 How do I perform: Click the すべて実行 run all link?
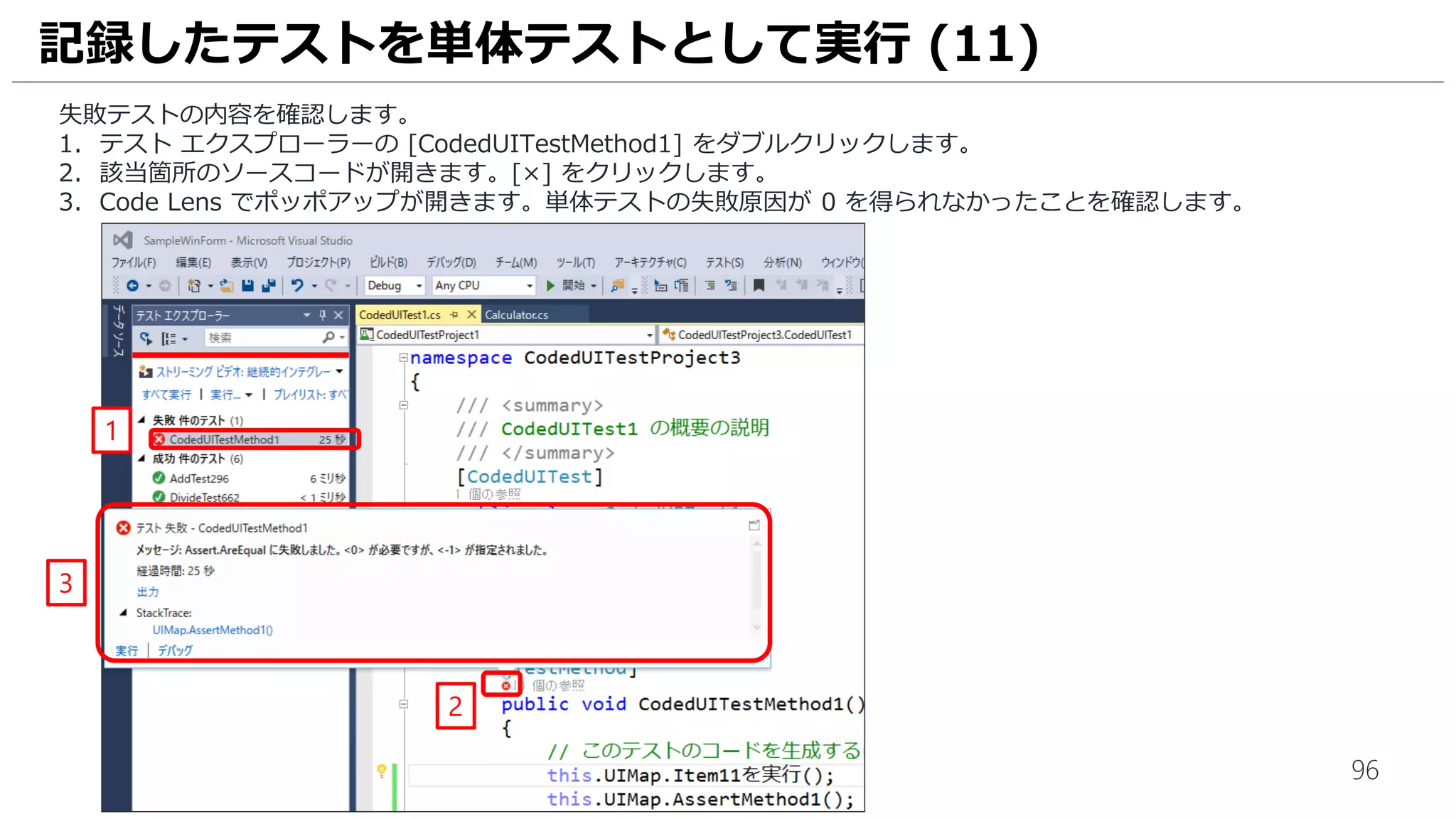pyautogui.click(x=166, y=395)
